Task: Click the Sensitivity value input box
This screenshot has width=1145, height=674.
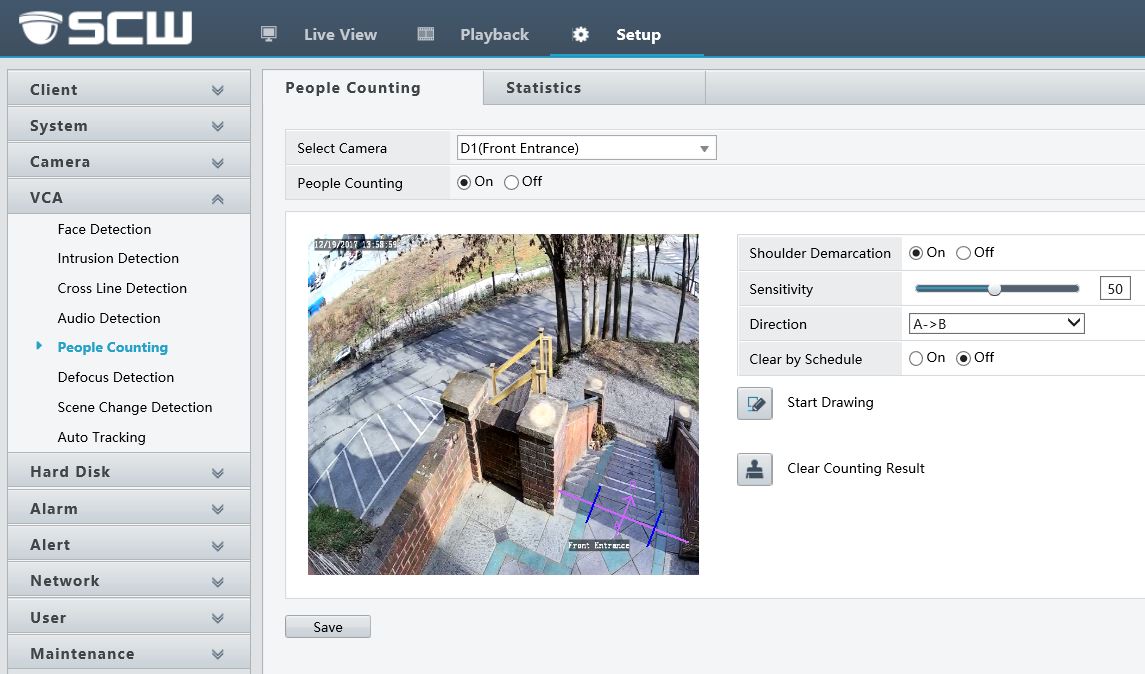Action: [x=1114, y=289]
